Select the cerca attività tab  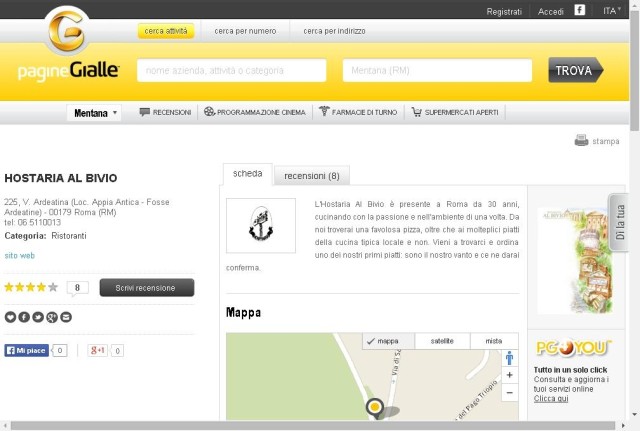166,31
